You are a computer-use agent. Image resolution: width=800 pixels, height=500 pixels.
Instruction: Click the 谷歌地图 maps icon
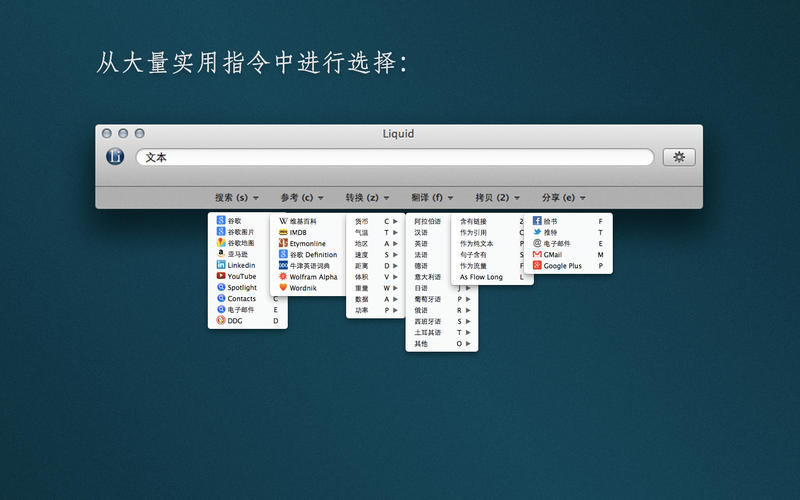pyautogui.click(x=221, y=243)
